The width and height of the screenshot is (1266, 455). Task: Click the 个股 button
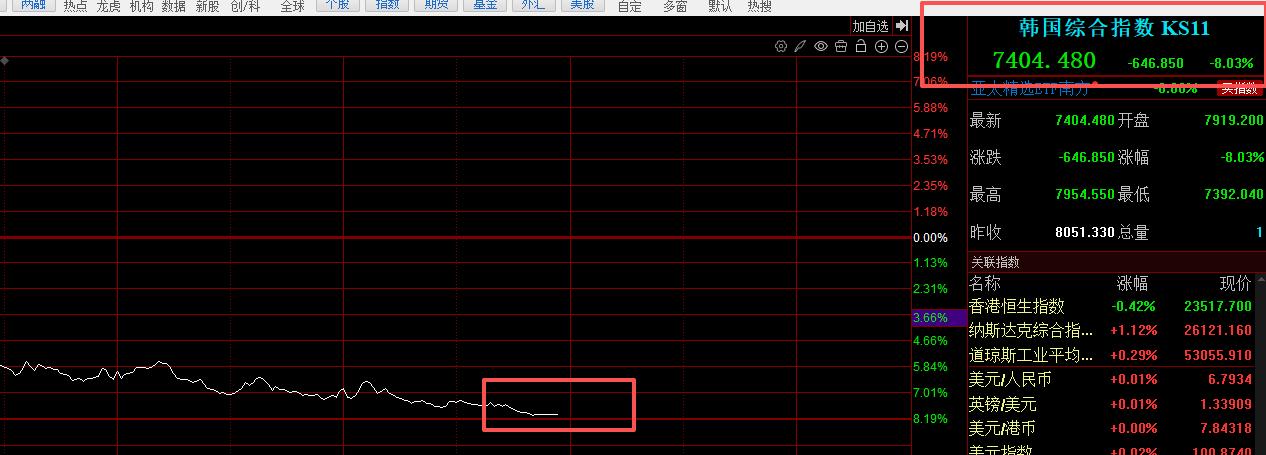[339, 5]
